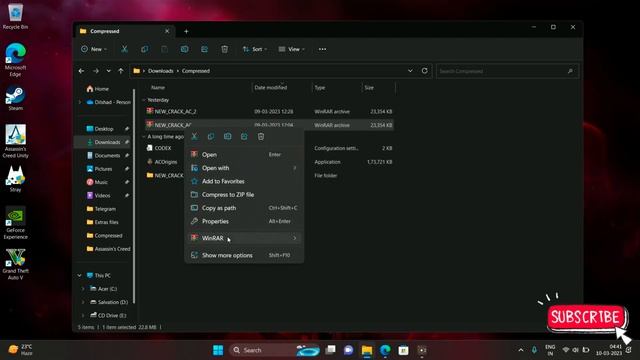Launch Microsoft Edge from desktop
The width and height of the screenshot is (640, 360).
point(15,60)
